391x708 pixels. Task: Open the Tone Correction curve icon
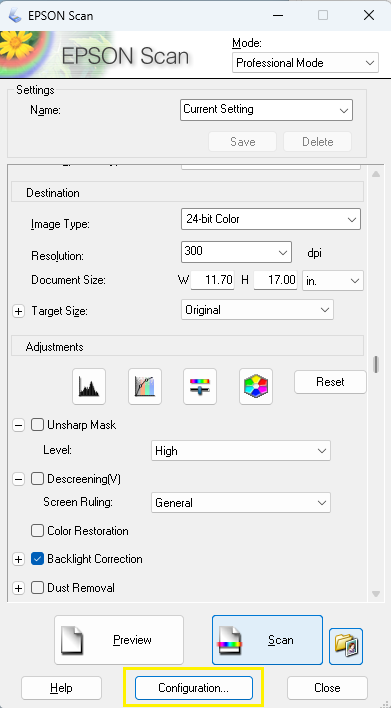click(145, 386)
